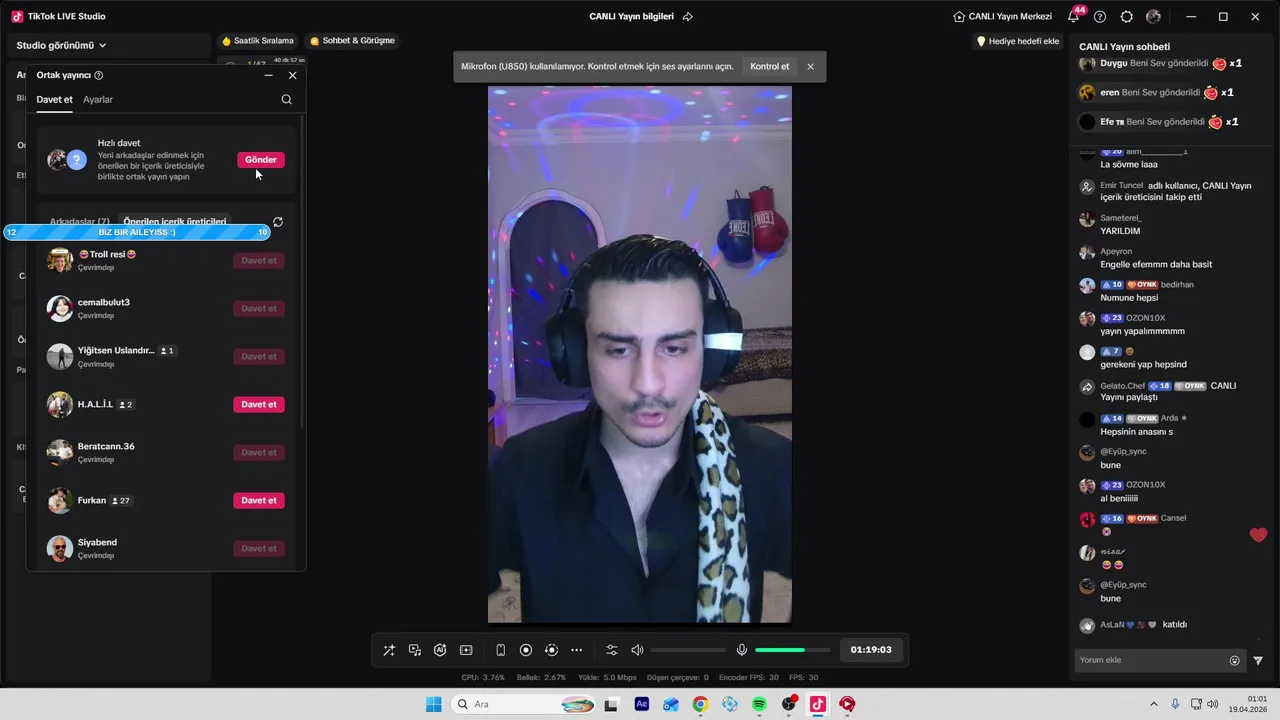
Task: Adjust the speaker volume slider
Action: [x=688, y=650]
